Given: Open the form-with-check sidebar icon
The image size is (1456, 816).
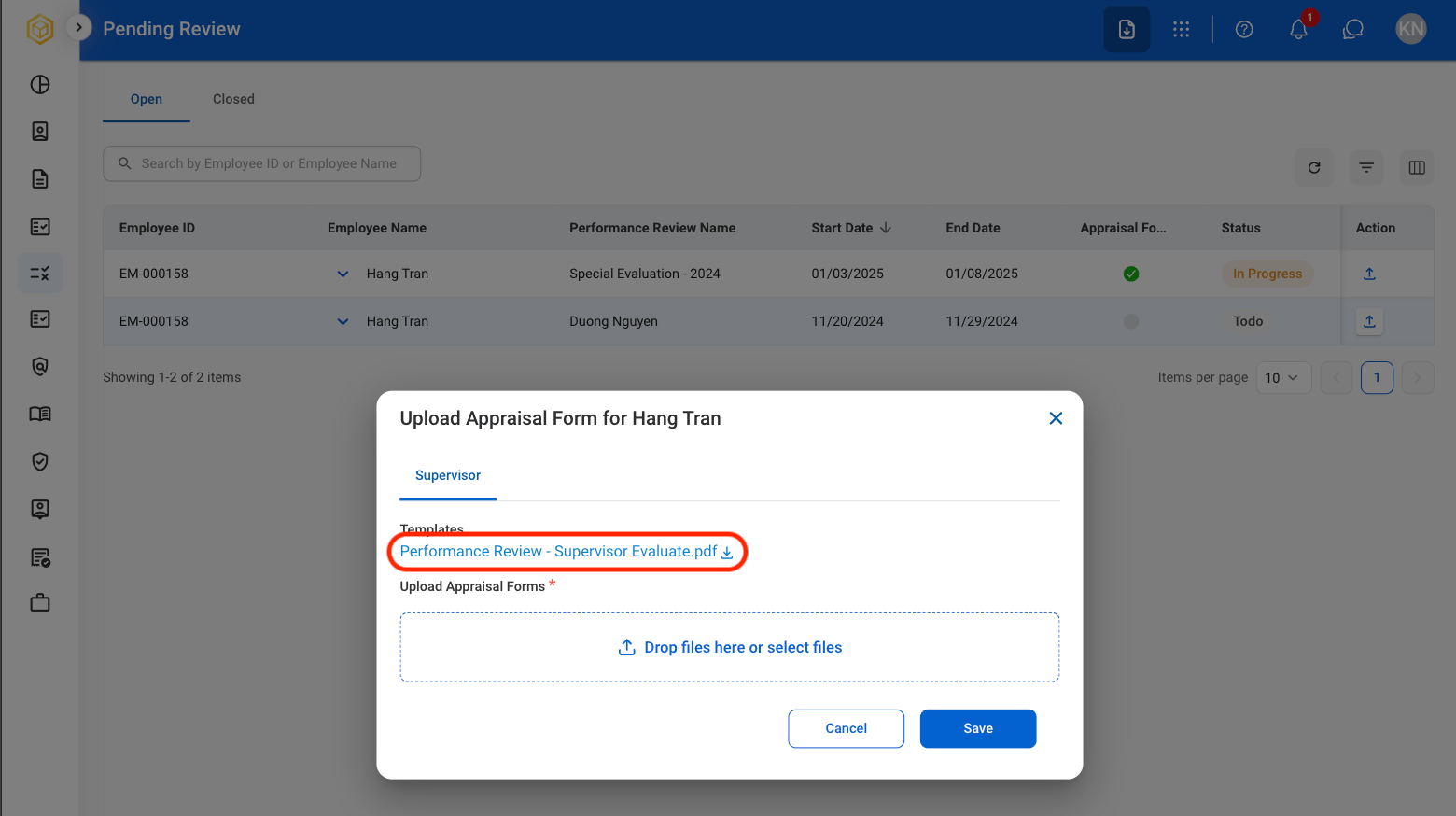Looking at the screenshot, I should 40,557.
